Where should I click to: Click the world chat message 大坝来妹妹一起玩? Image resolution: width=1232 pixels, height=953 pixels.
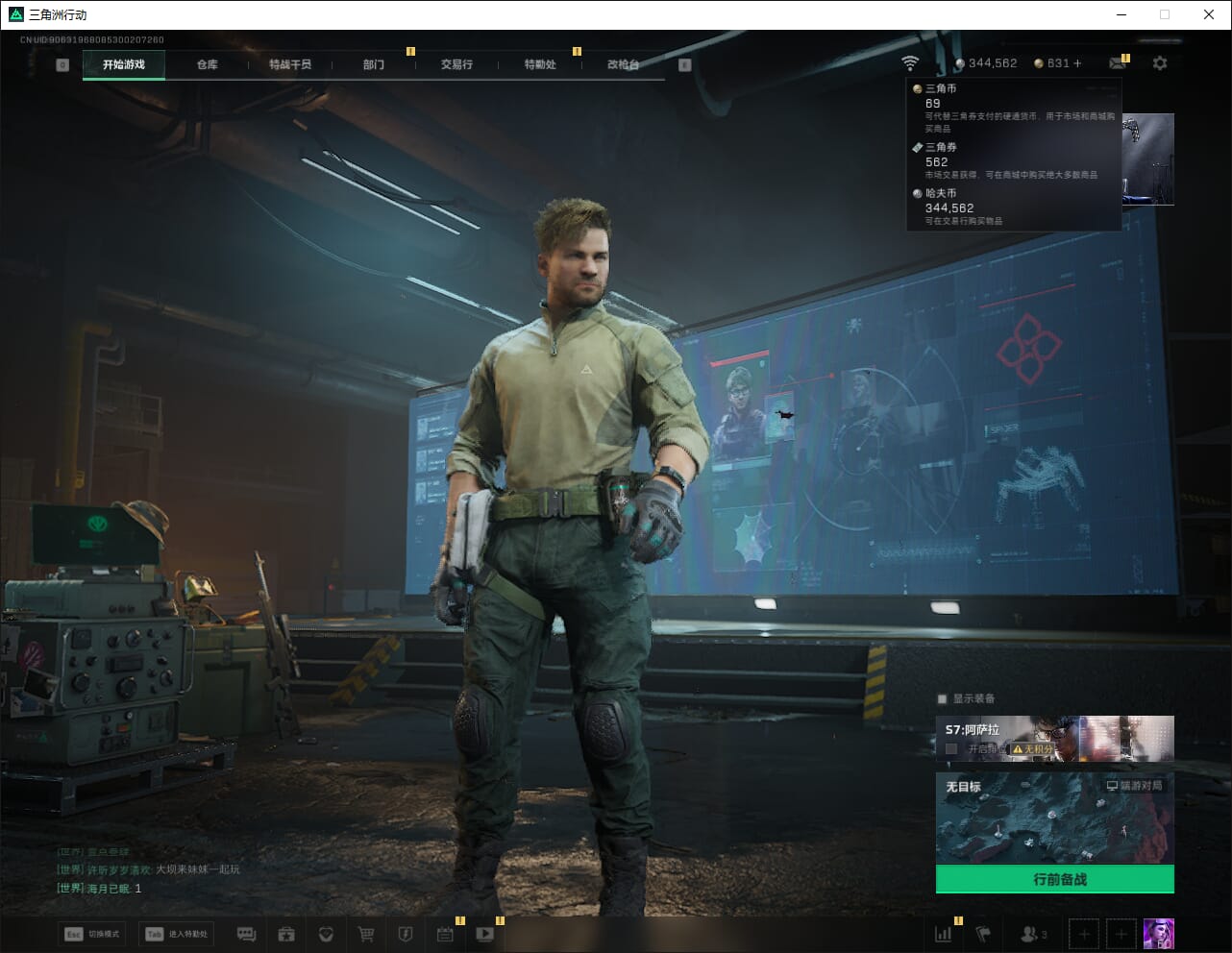(198, 869)
